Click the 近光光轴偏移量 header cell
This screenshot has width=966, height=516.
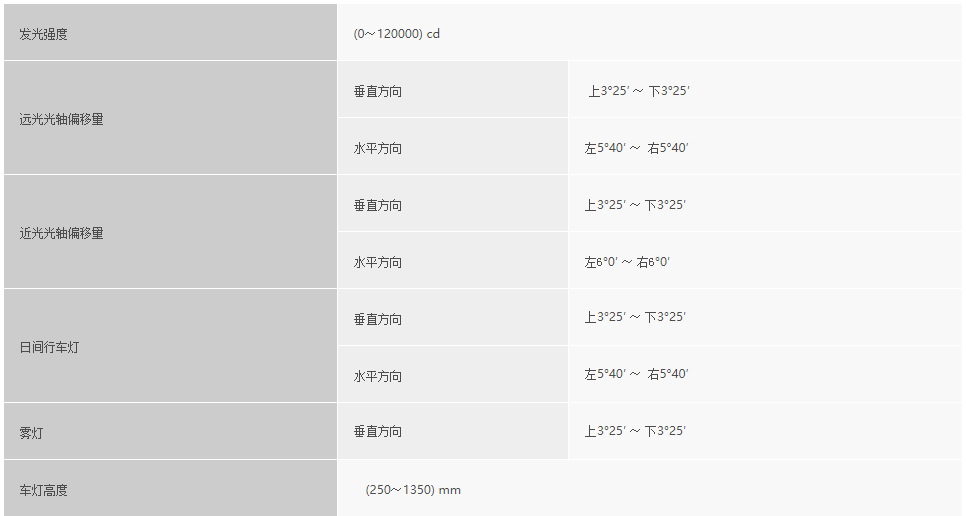[x=170, y=232]
